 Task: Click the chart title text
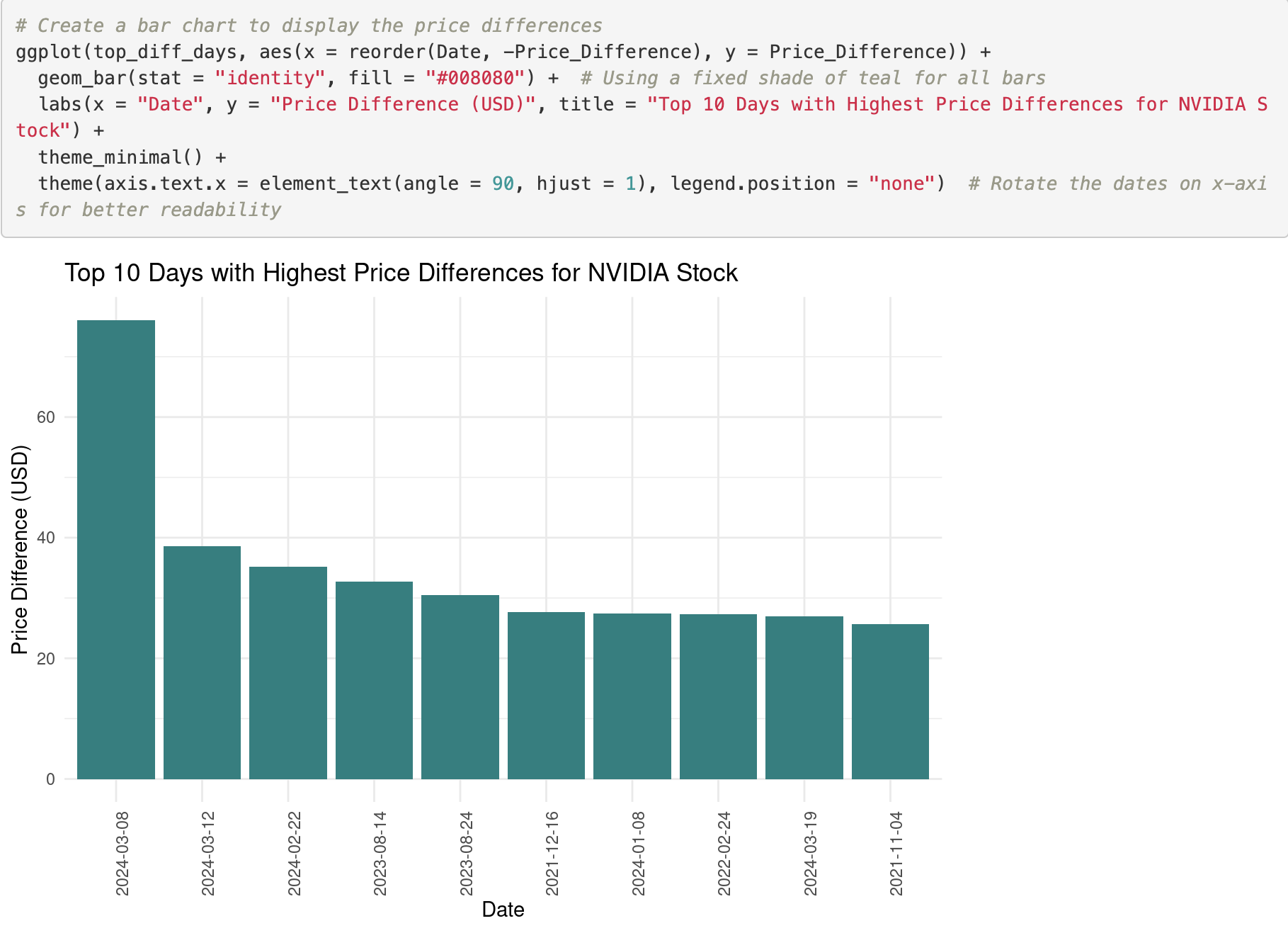[401, 271]
